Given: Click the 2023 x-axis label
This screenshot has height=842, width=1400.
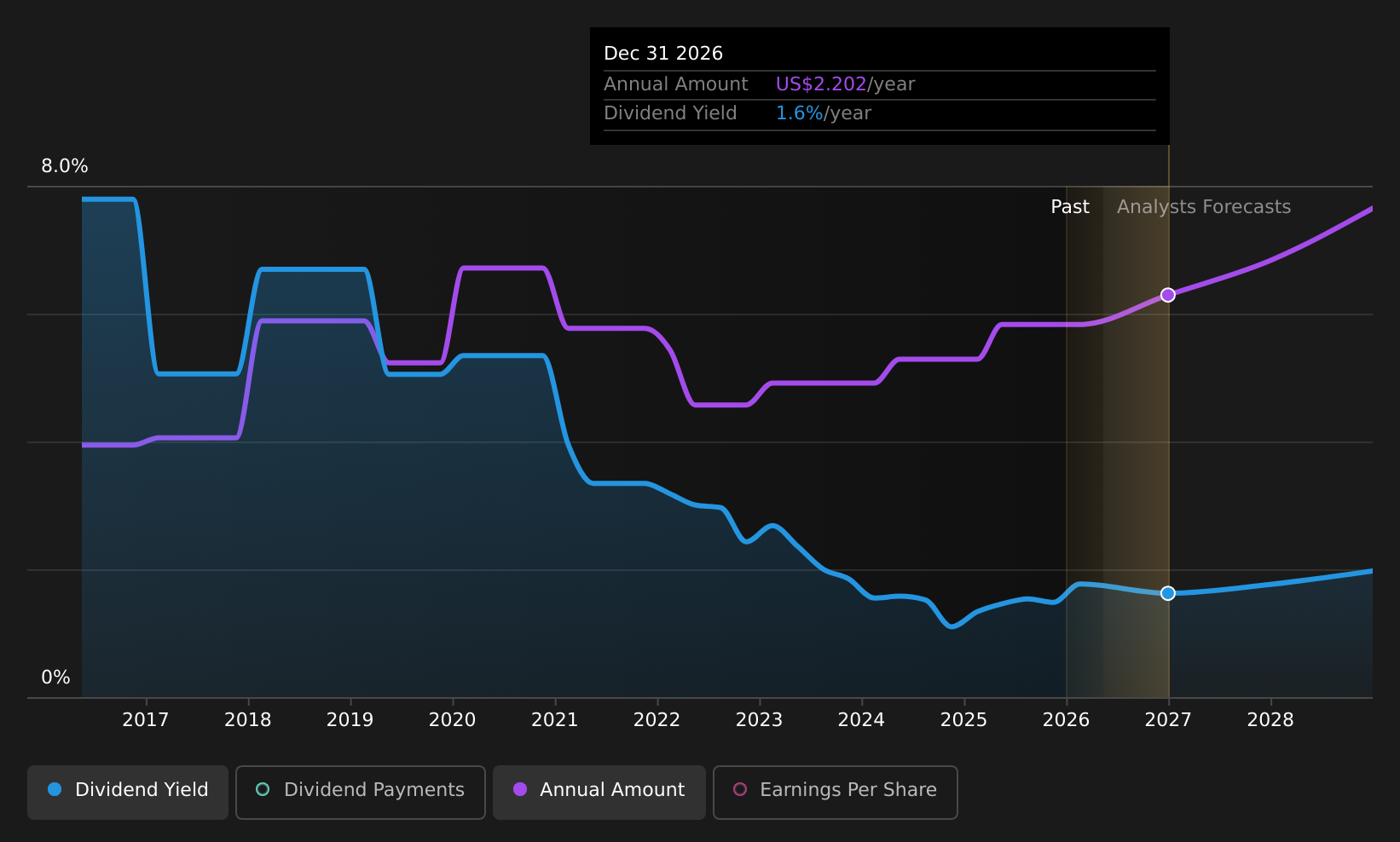Looking at the screenshot, I should point(760,720).
